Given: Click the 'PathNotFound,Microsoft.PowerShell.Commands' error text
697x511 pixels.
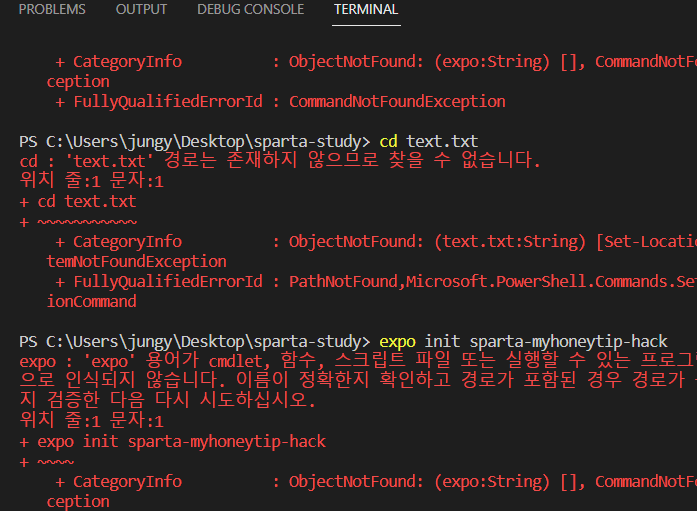Looking at the screenshot, I should coord(493,281).
